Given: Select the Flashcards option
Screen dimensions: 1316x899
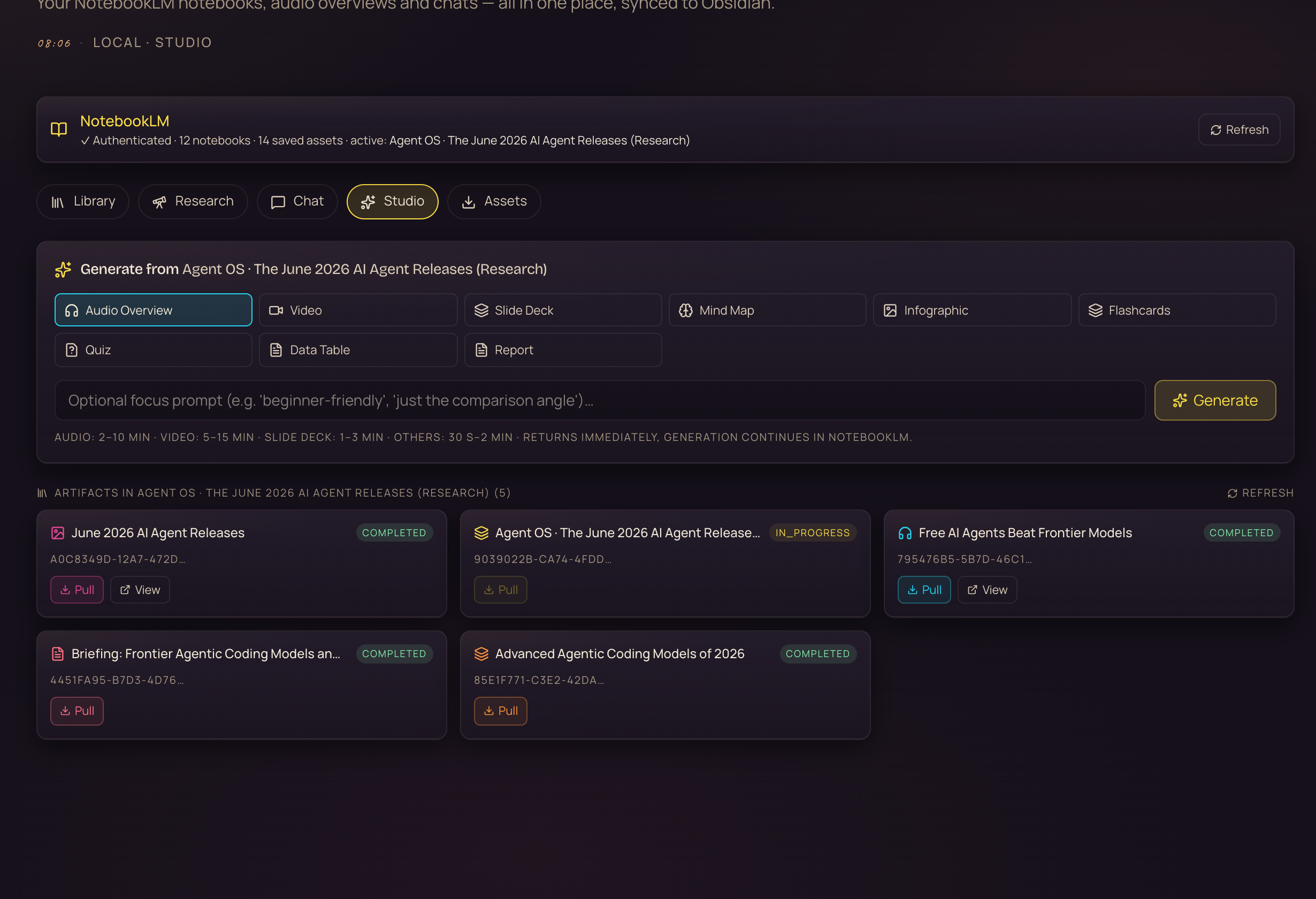Looking at the screenshot, I should pos(1177,310).
